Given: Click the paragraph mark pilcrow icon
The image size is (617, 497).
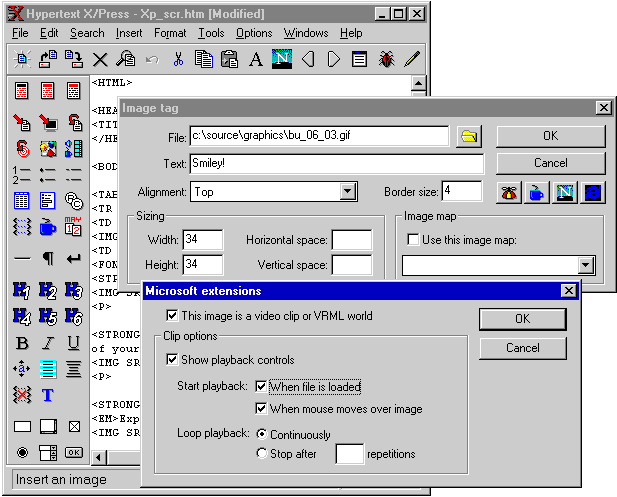Looking at the screenshot, I should [48, 258].
